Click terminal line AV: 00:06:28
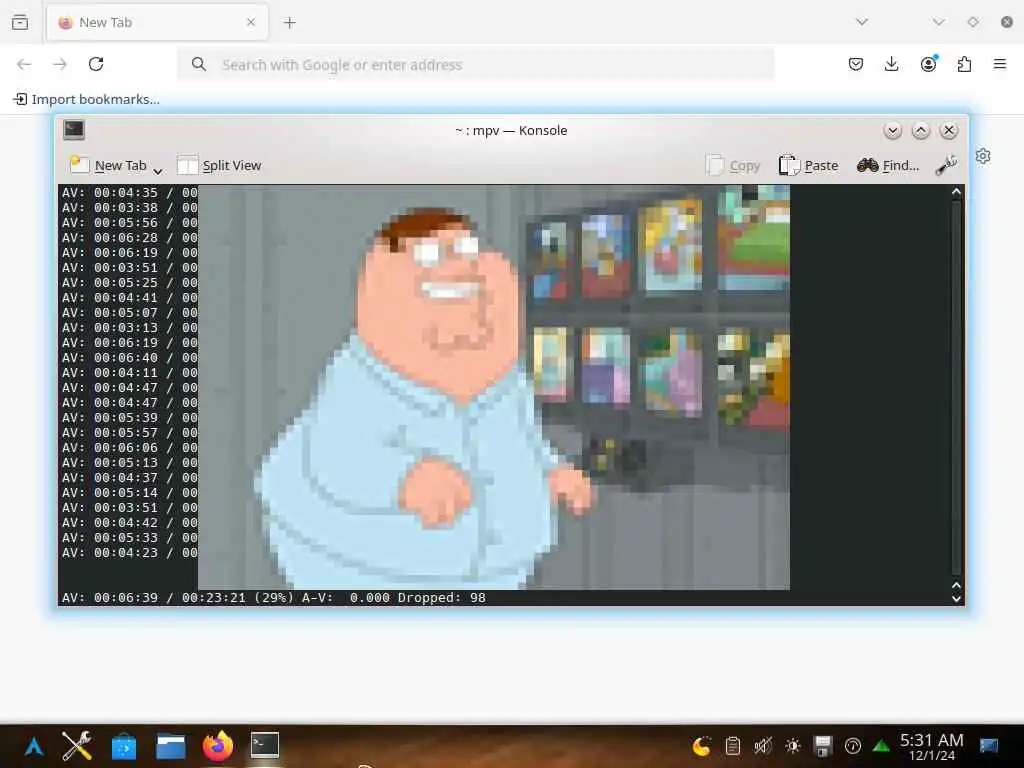 129,238
